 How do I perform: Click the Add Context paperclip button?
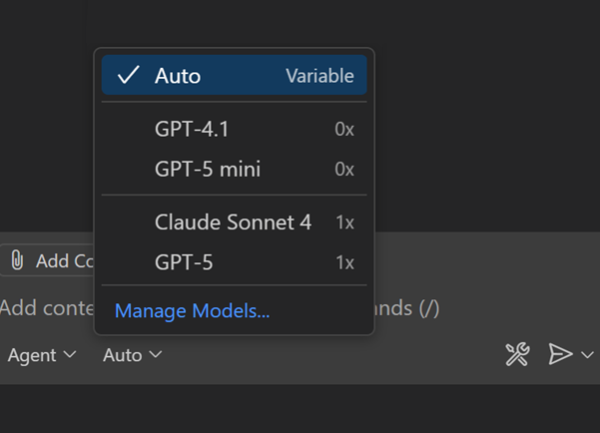47,260
